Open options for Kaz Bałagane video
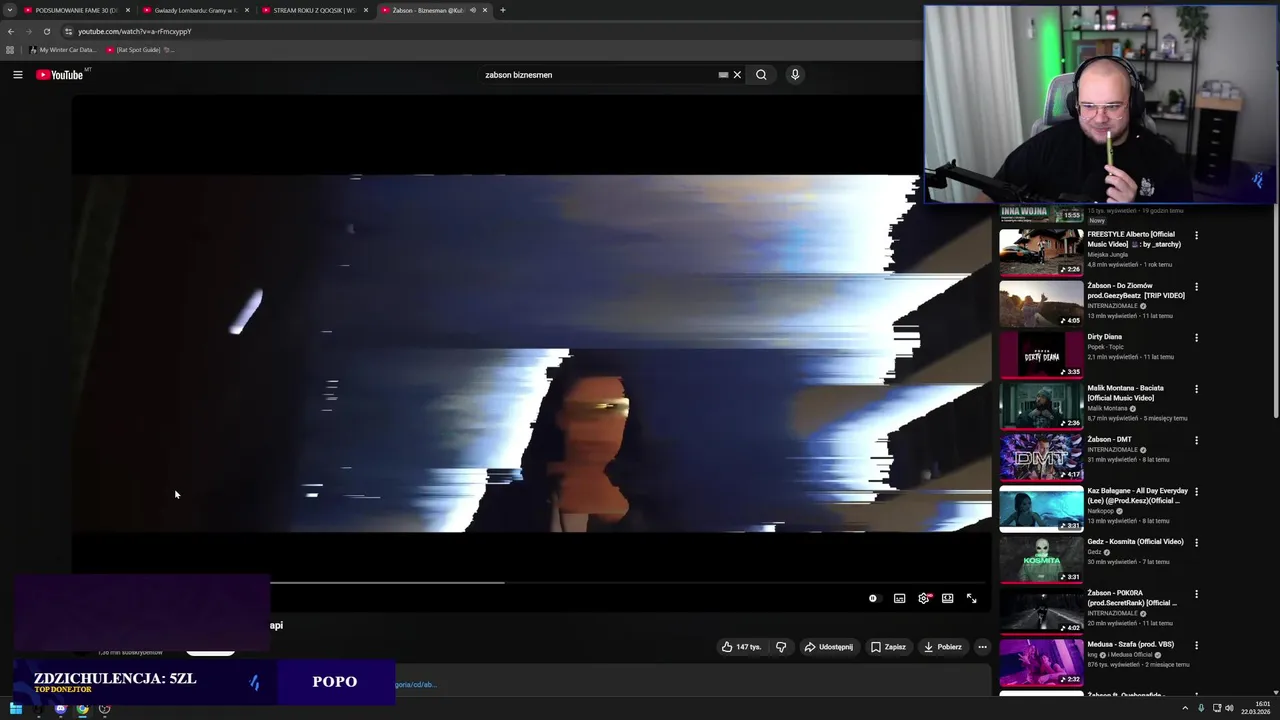 1196,492
